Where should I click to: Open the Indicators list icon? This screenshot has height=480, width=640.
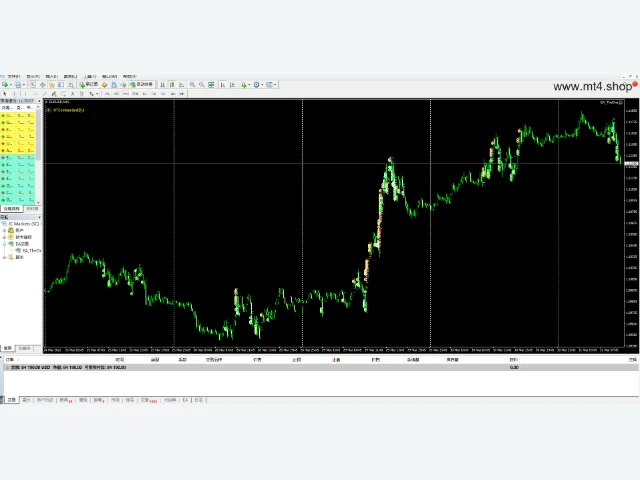[x=244, y=84]
